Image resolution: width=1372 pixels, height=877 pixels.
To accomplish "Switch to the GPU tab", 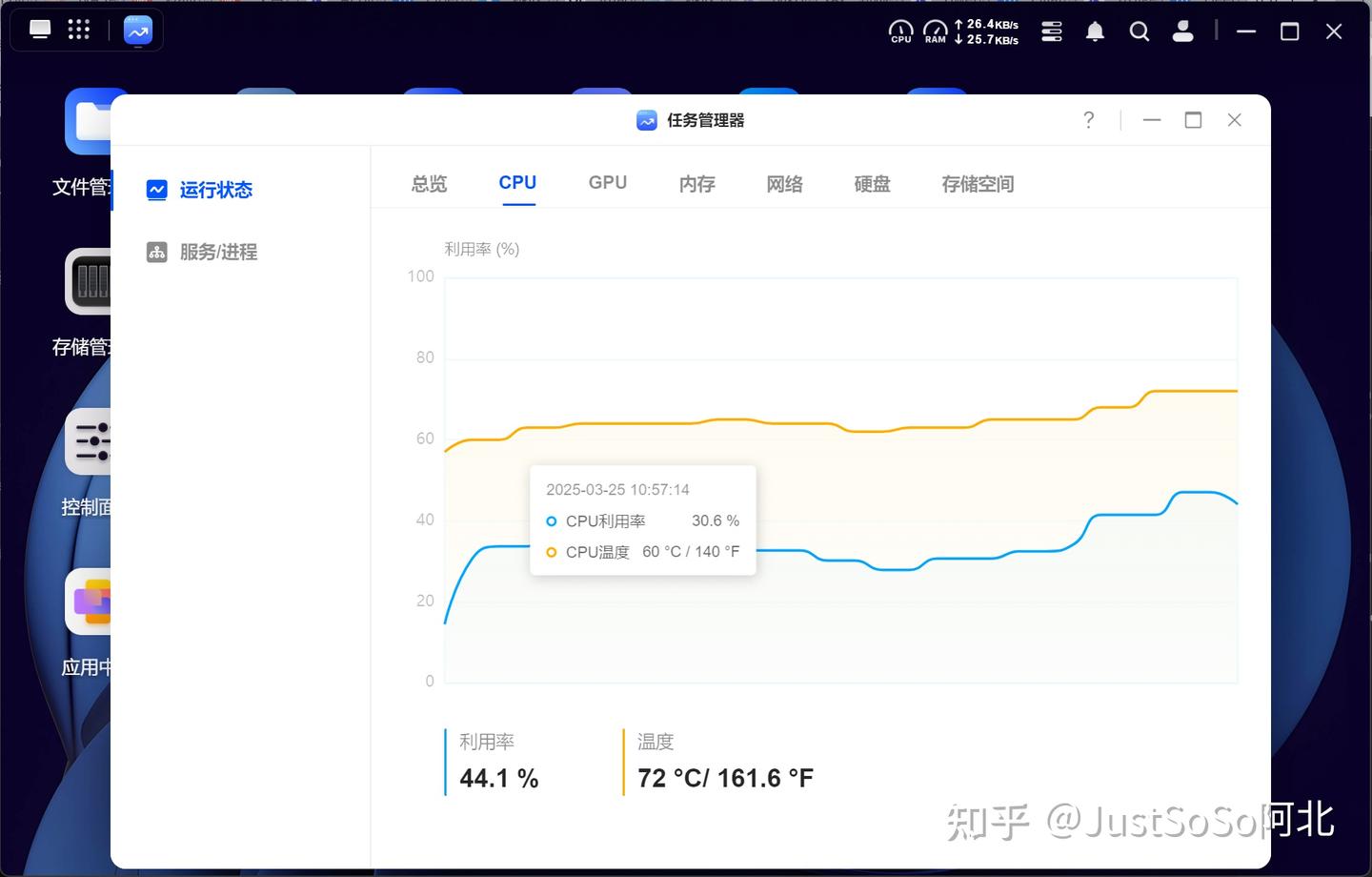I will pos(607,182).
